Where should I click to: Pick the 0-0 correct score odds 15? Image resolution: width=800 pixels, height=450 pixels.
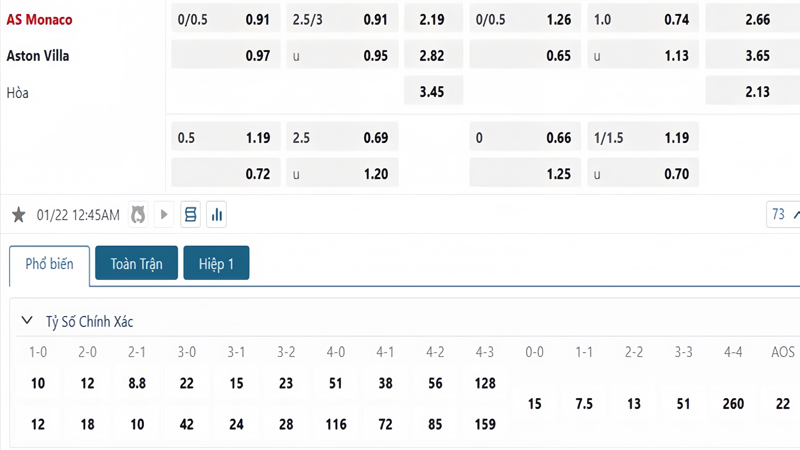coord(535,404)
